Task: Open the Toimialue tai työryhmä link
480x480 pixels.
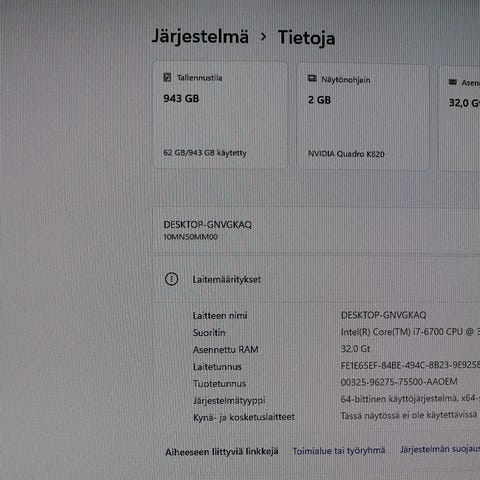Action: click(x=339, y=451)
